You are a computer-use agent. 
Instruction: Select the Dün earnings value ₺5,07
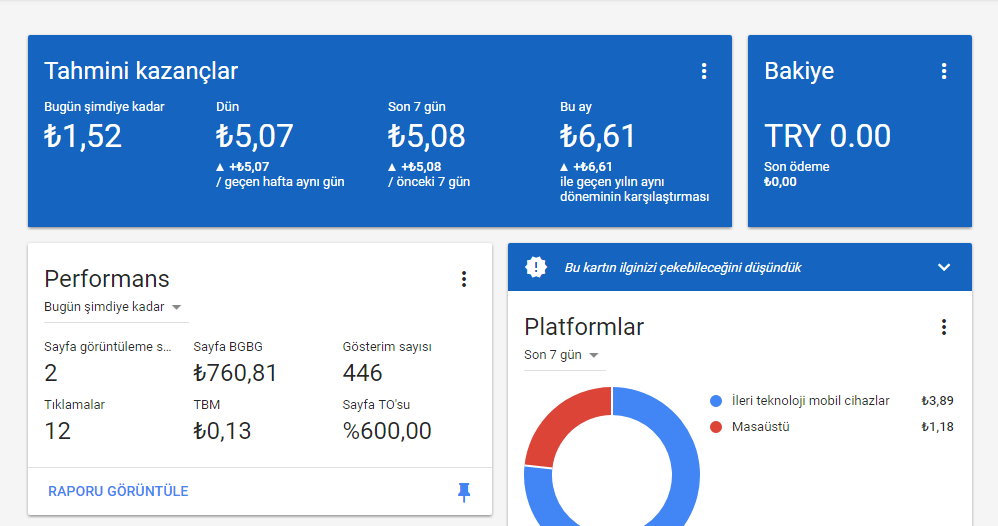tap(255, 136)
